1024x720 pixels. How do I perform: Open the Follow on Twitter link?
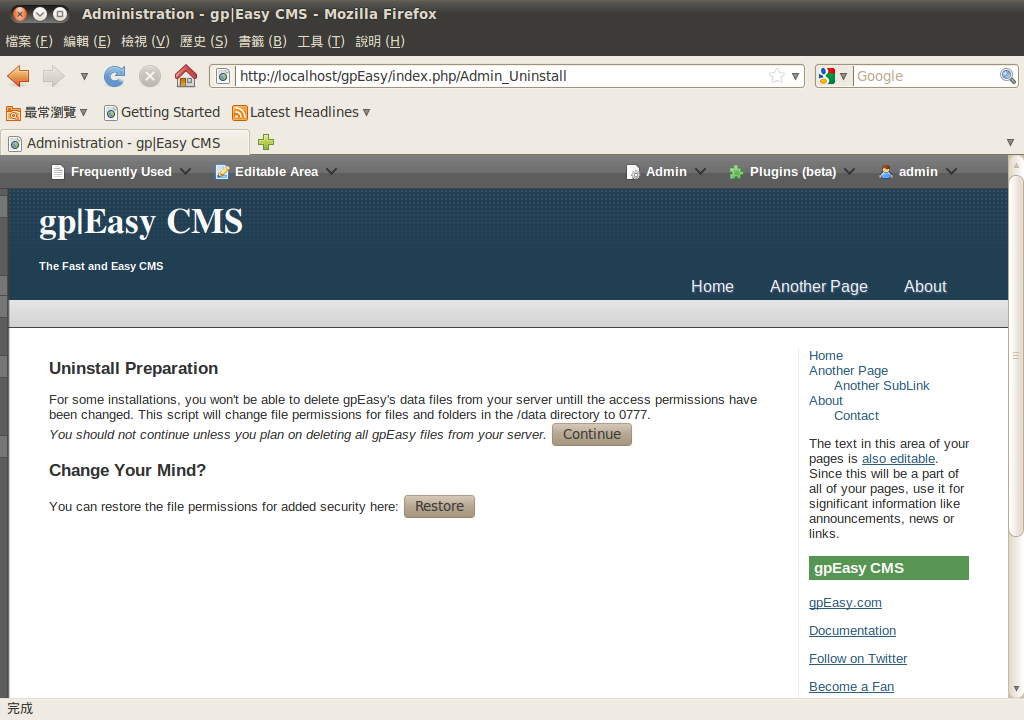[857, 659]
